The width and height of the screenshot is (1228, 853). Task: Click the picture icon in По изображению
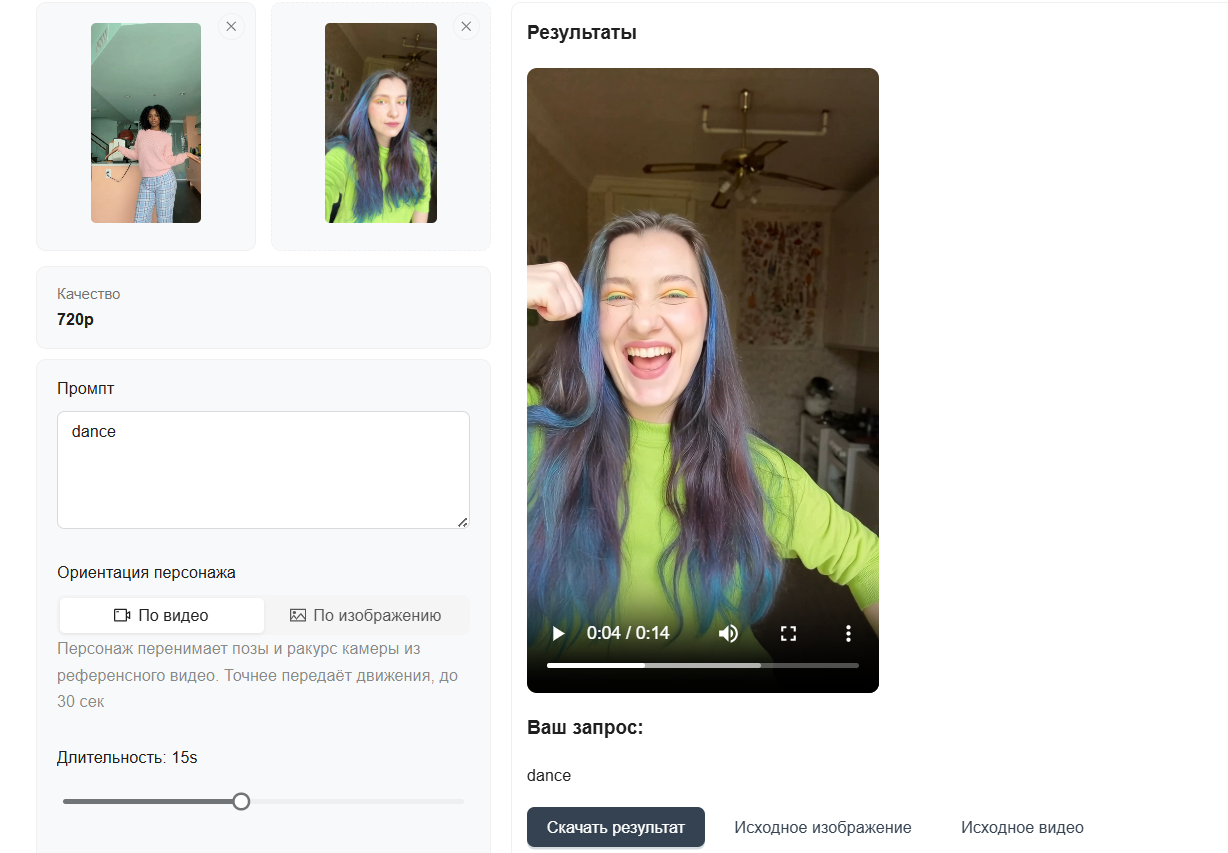298,616
